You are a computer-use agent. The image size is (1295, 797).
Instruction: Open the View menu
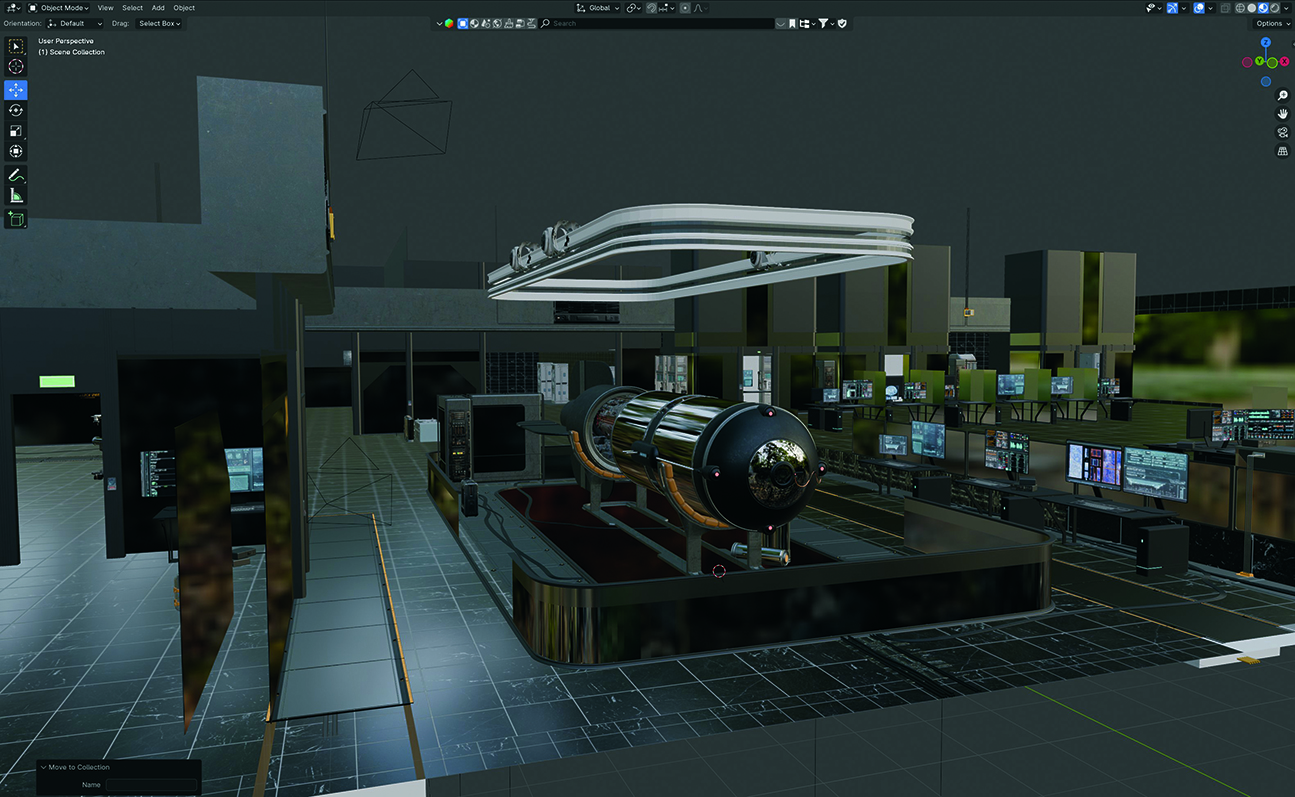coord(105,7)
